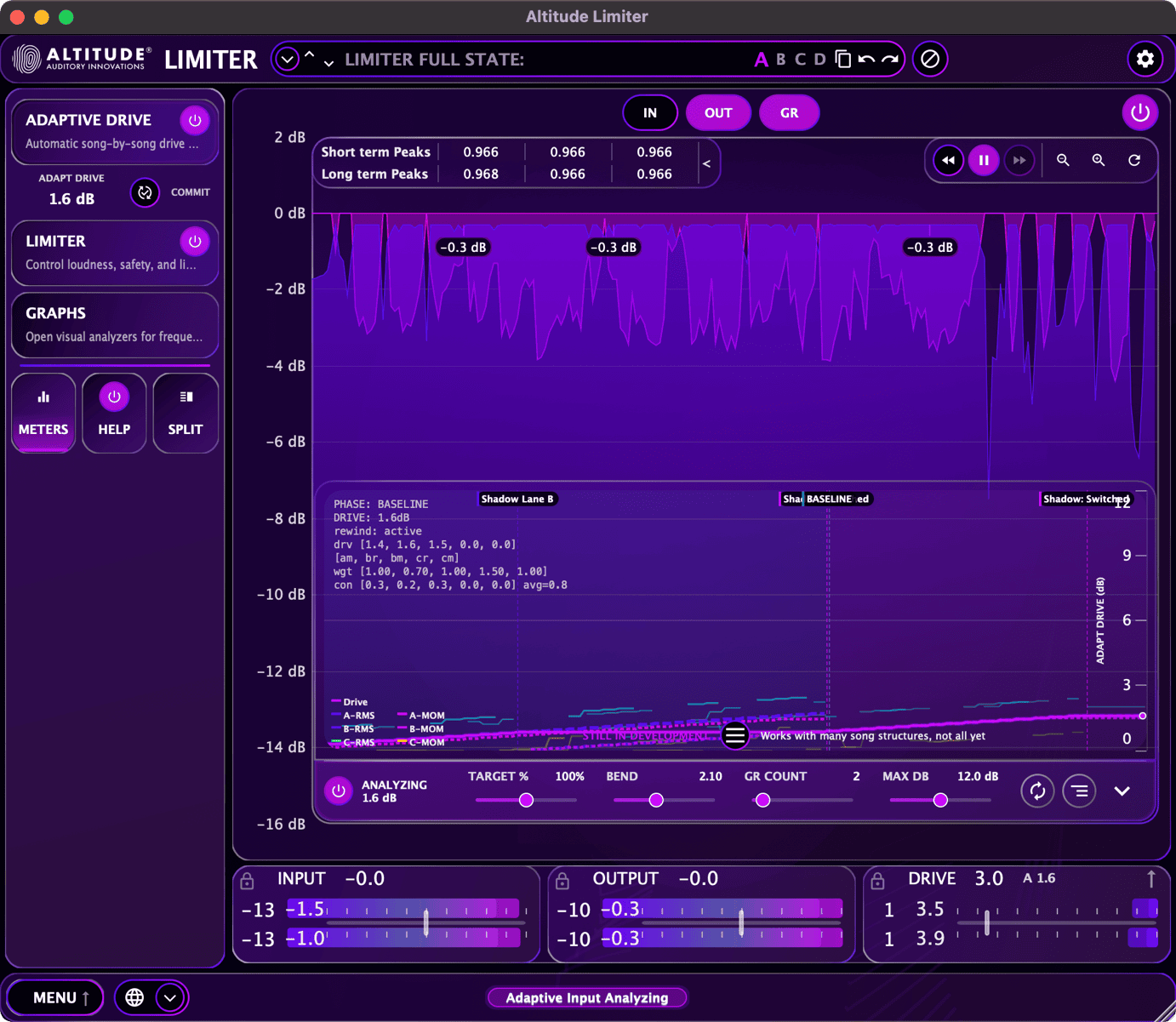Click the Drive value 3.0
The image size is (1176, 1022).
click(x=989, y=879)
